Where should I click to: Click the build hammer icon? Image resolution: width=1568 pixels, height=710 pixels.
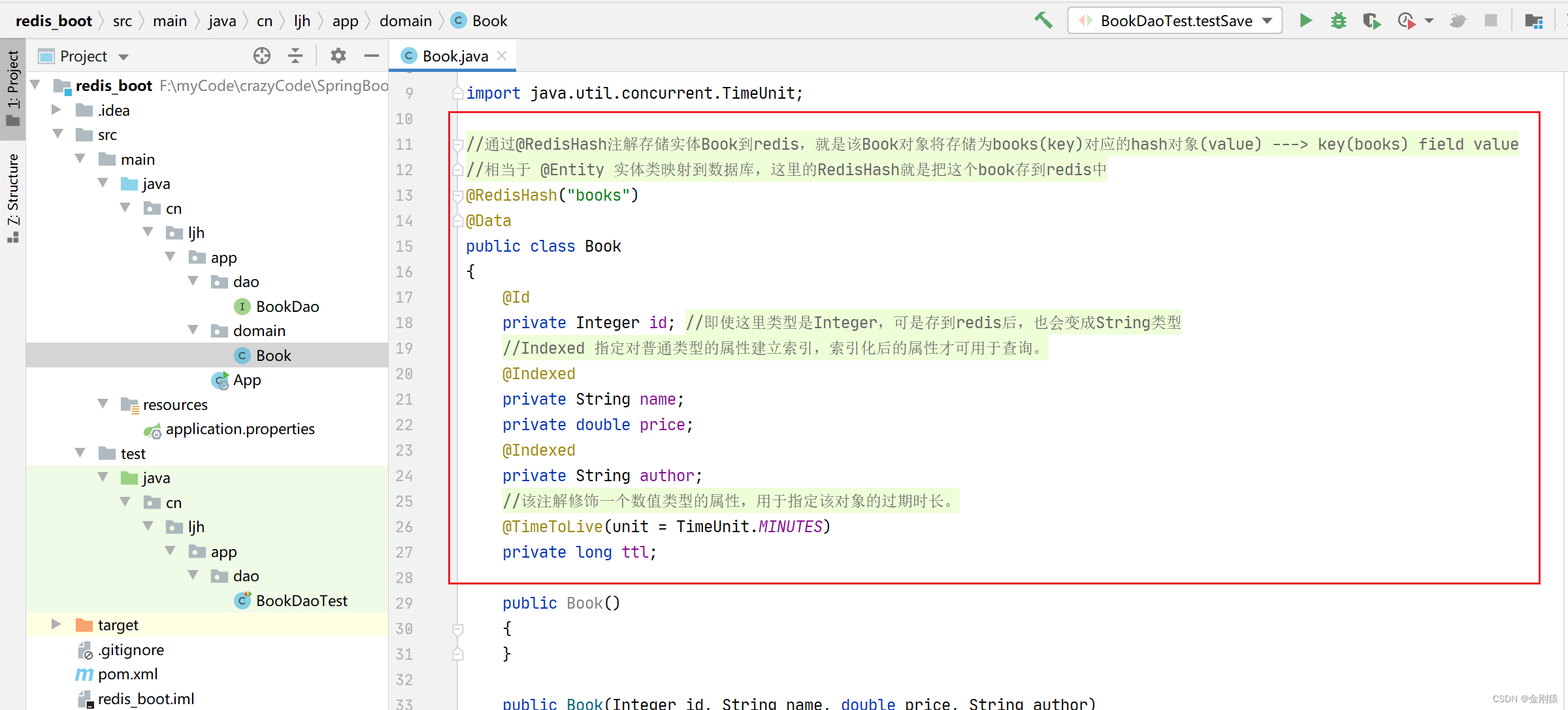click(1043, 20)
